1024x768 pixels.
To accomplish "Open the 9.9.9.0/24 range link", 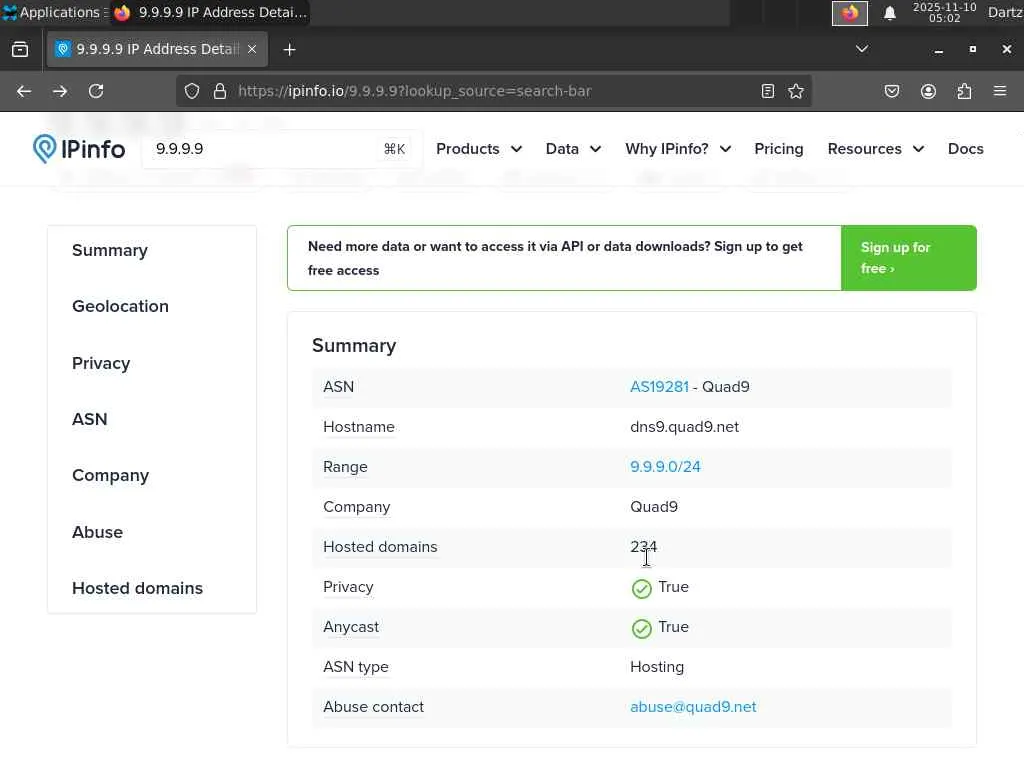I will coord(665,467).
